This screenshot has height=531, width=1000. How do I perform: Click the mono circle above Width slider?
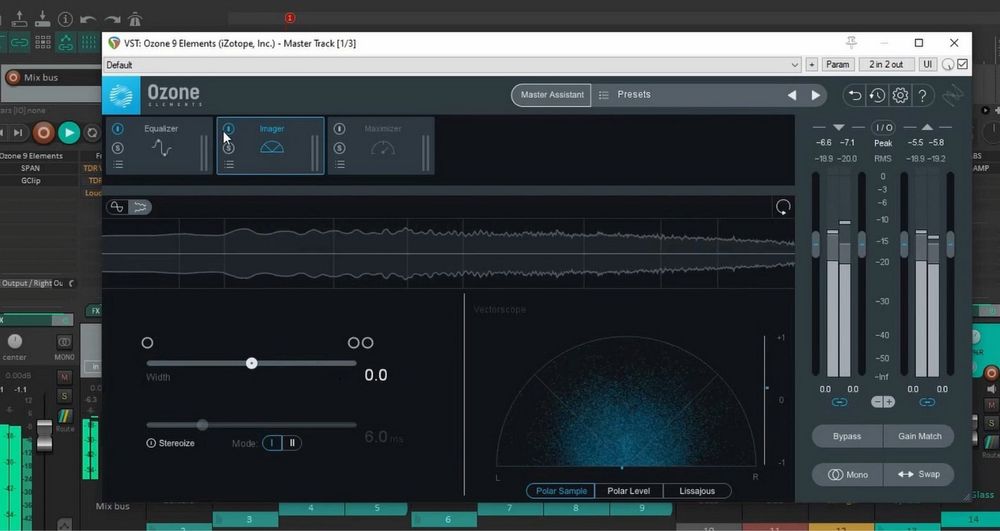point(147,343)
